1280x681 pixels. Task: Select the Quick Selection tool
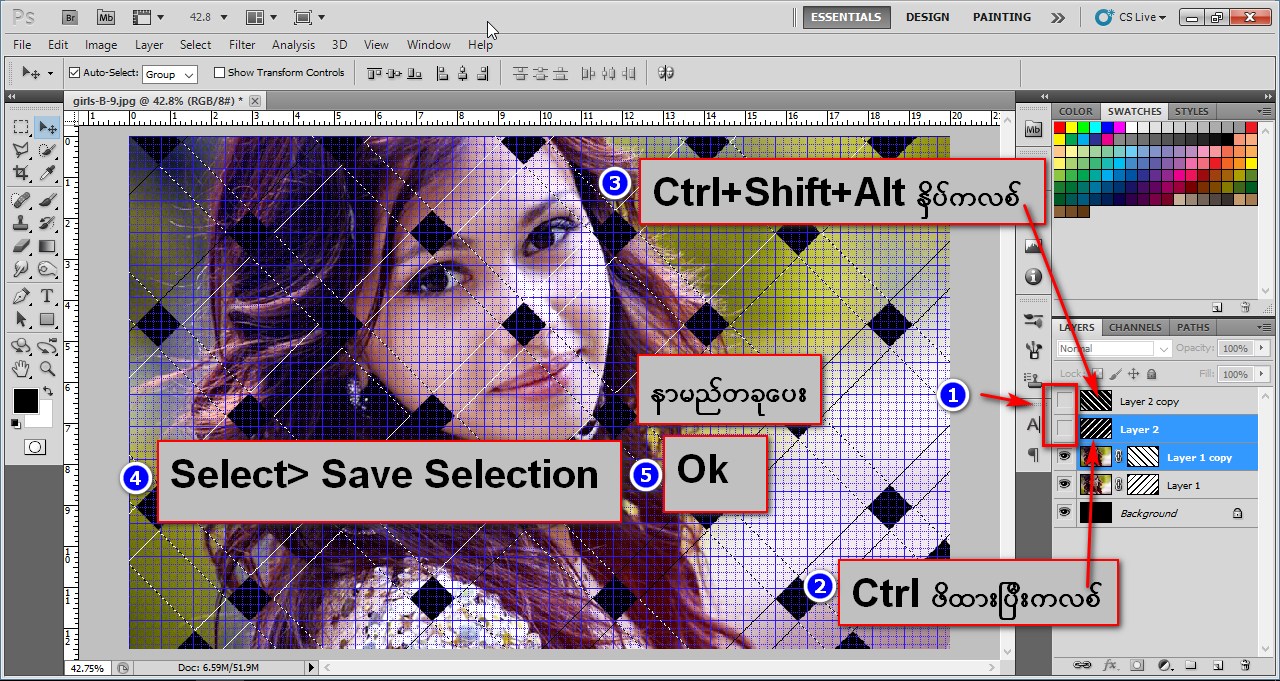(x=47, y=150)
